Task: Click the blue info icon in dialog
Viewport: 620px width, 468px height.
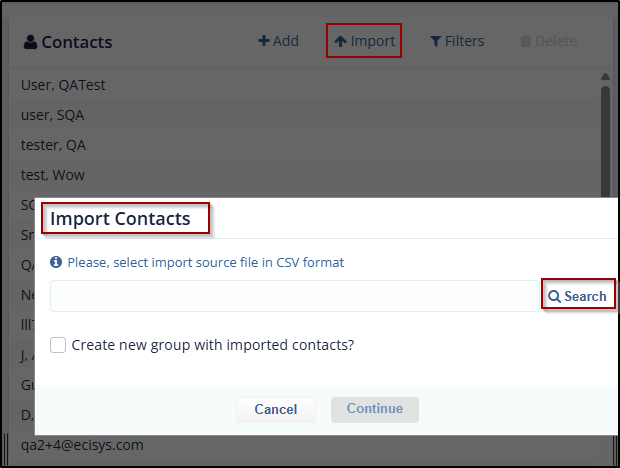Action: click(56, 263)
